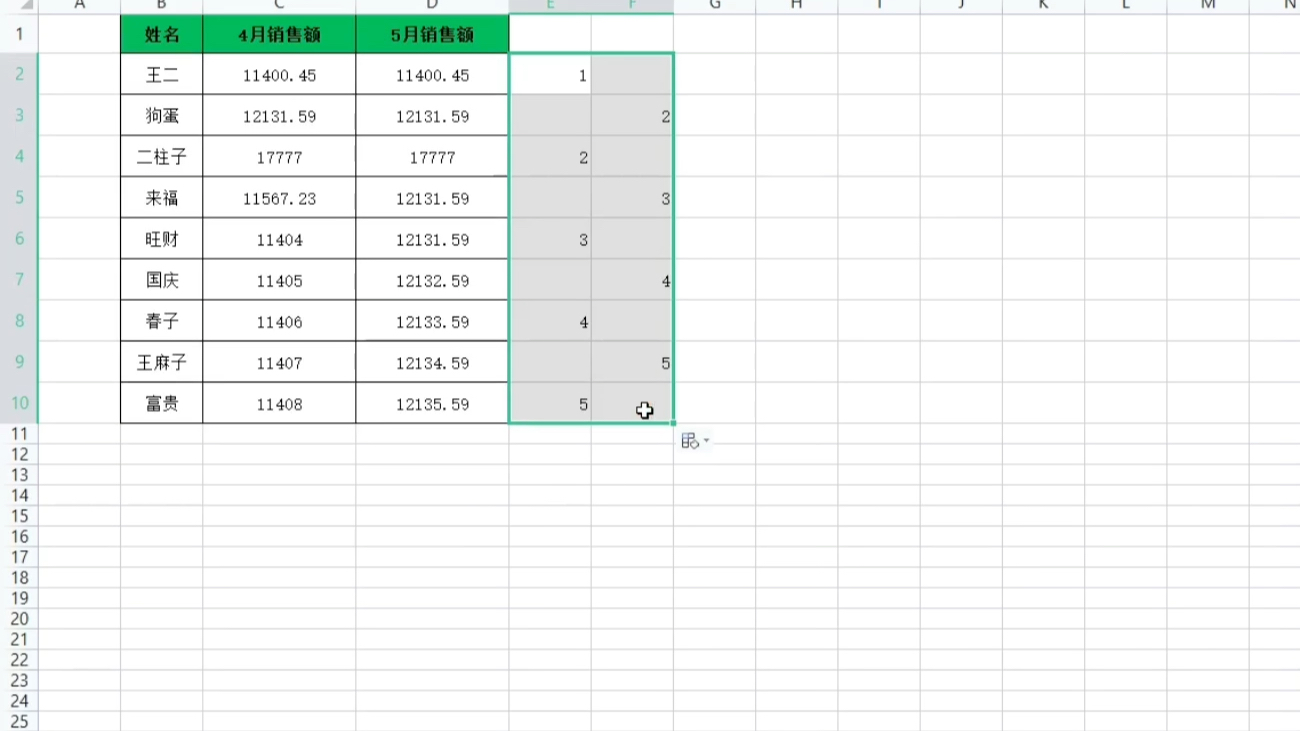Screen dimensions: 1300x731
Task: Select the April value 11406
Action: pos(279,321)
